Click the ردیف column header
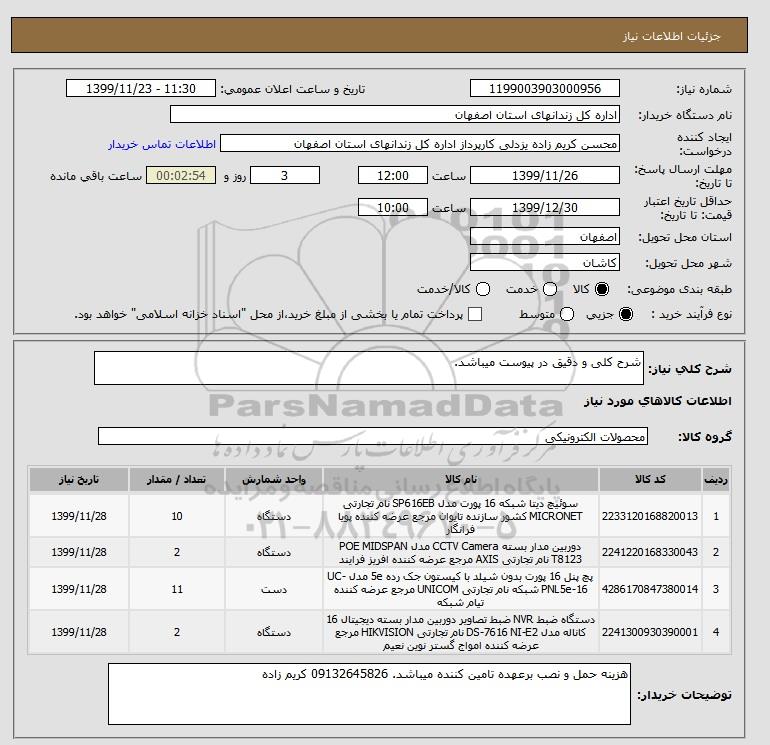This screenshot has width=770, height=745. click(x=716, y=479)
